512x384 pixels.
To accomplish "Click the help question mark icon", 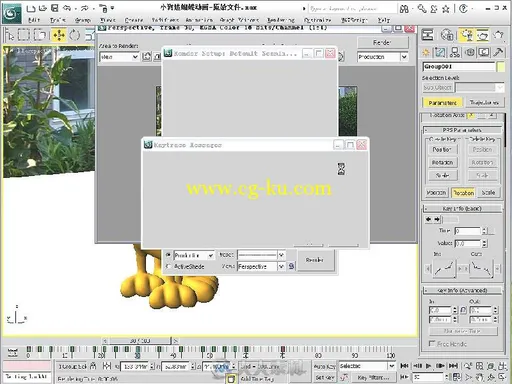I will [463, 9].
